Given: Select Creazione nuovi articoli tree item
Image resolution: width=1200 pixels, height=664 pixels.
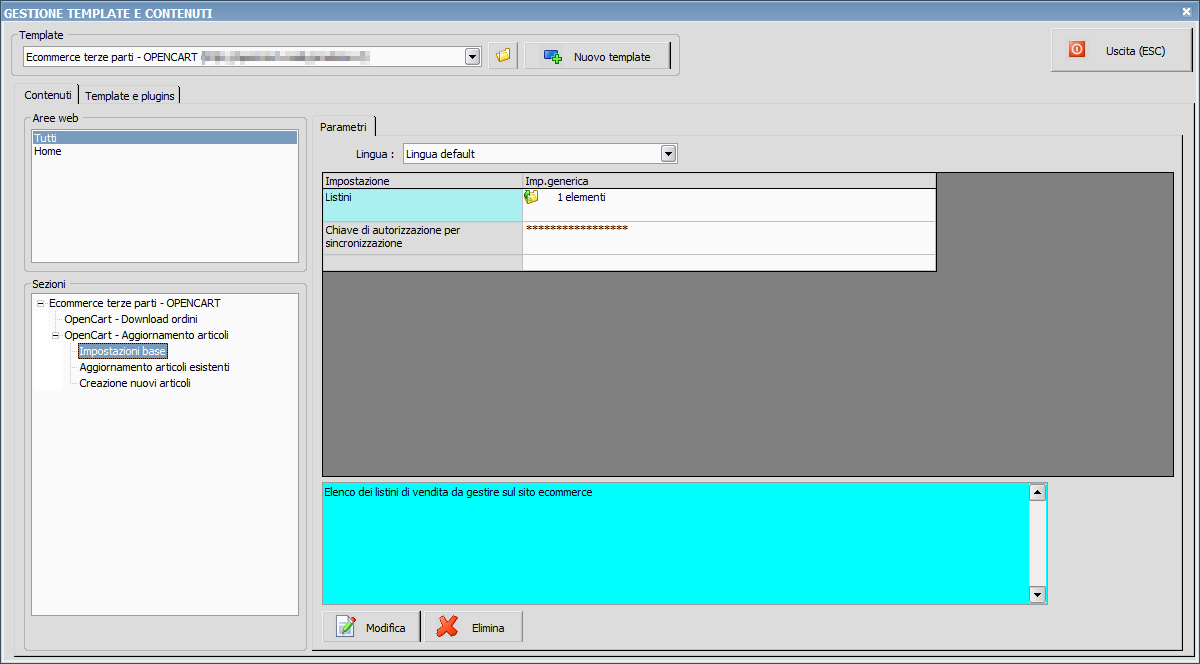Looking at the screenshot, I should (x=135, y=383).
